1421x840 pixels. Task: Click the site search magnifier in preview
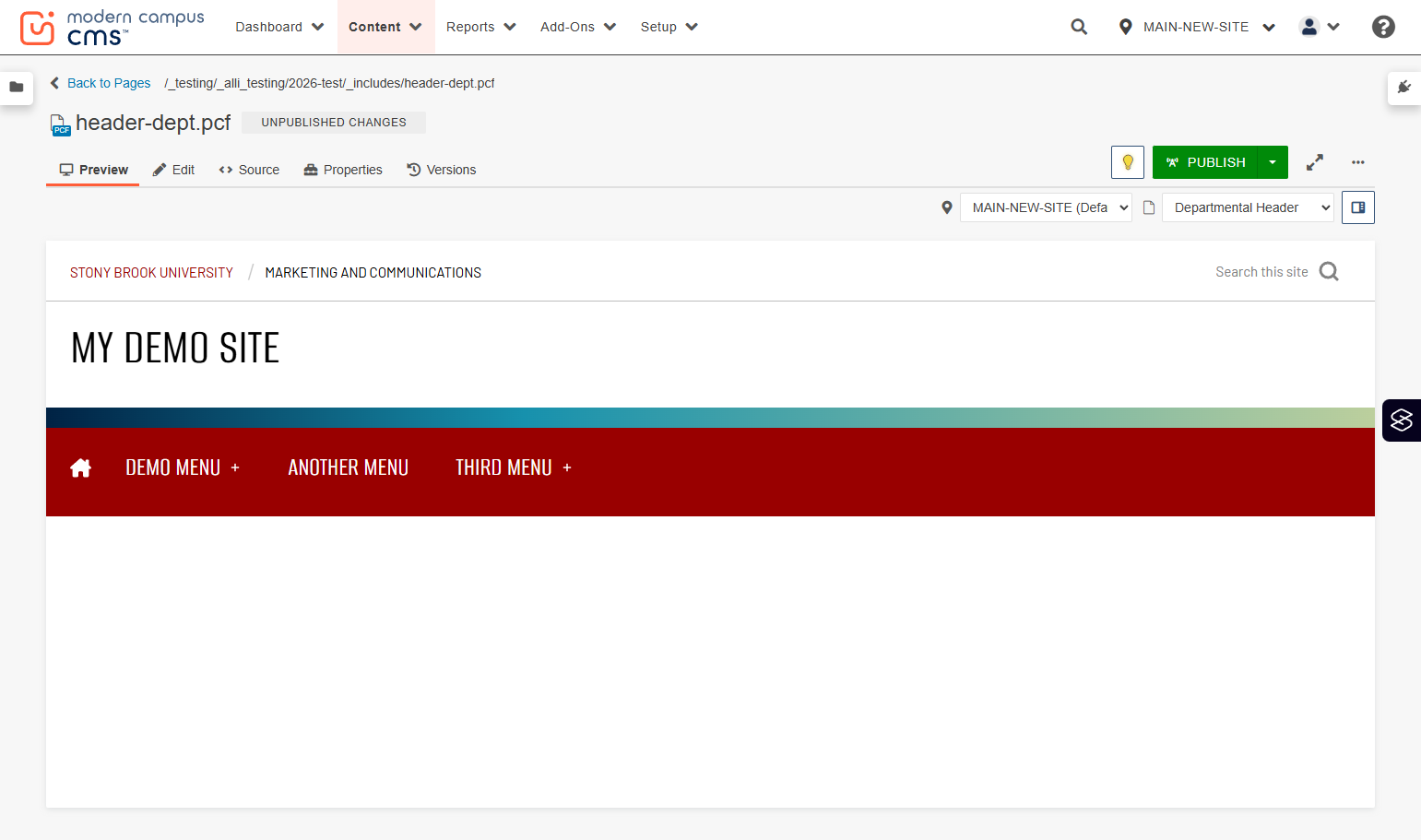[1329, 272]
